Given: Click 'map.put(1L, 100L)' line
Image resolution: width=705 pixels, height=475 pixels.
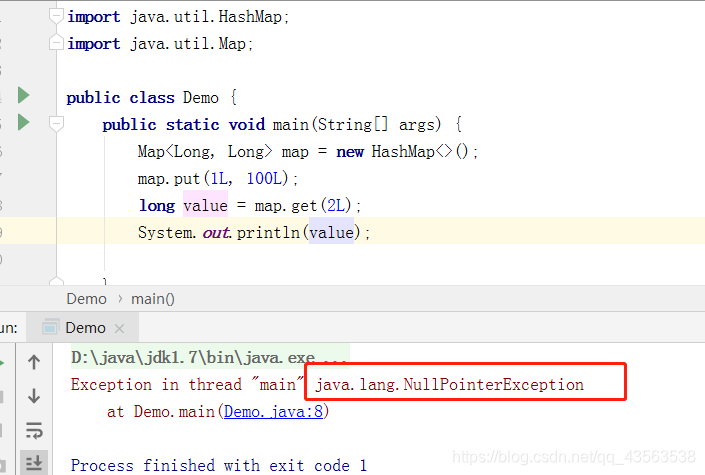Looking at the screenshot, I should pos(218,179).
